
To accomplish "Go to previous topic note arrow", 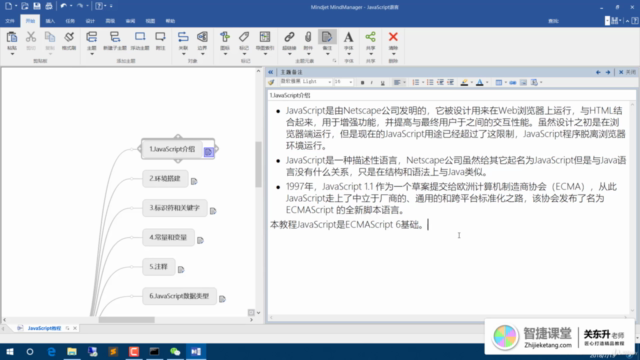I will [598, 72].
